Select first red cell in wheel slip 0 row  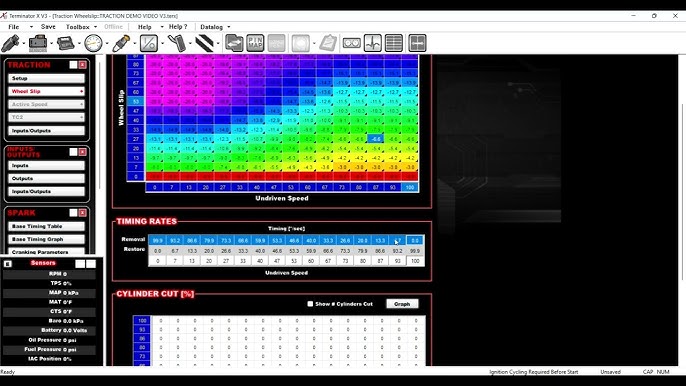click(154, 176)
